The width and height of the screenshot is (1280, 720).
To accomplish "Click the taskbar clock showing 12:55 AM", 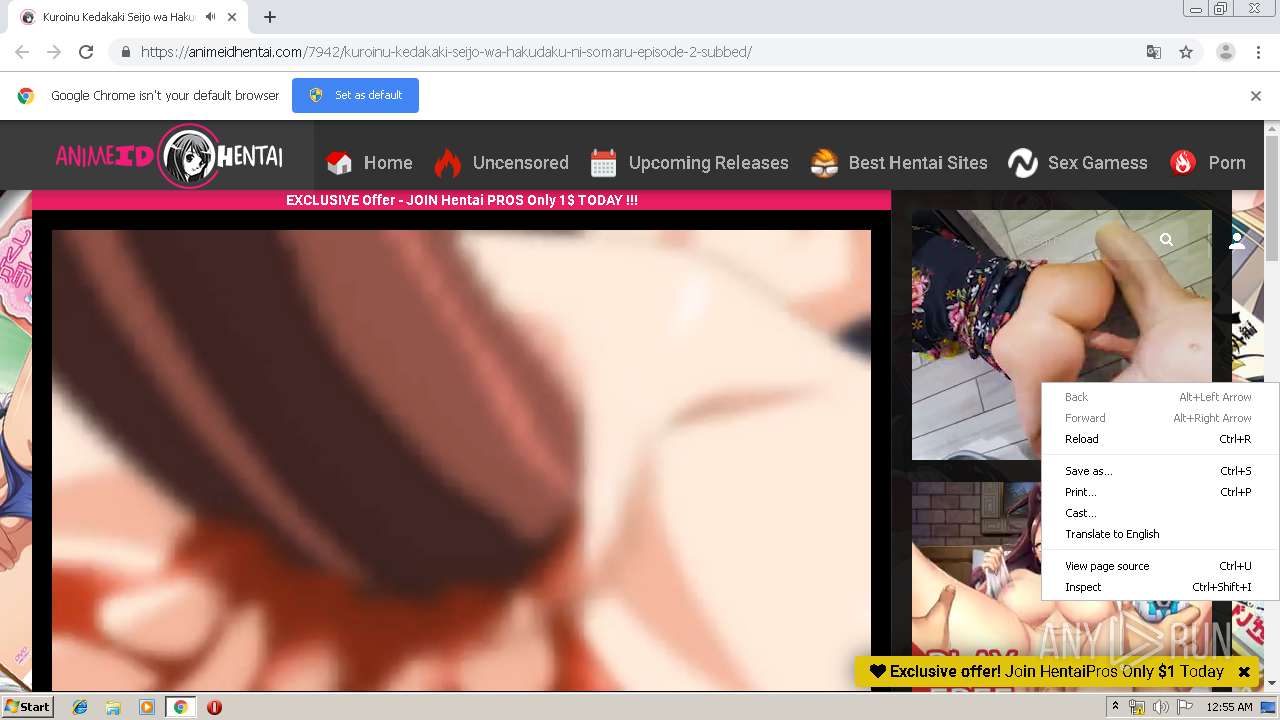I will [x=1229, y=707].
